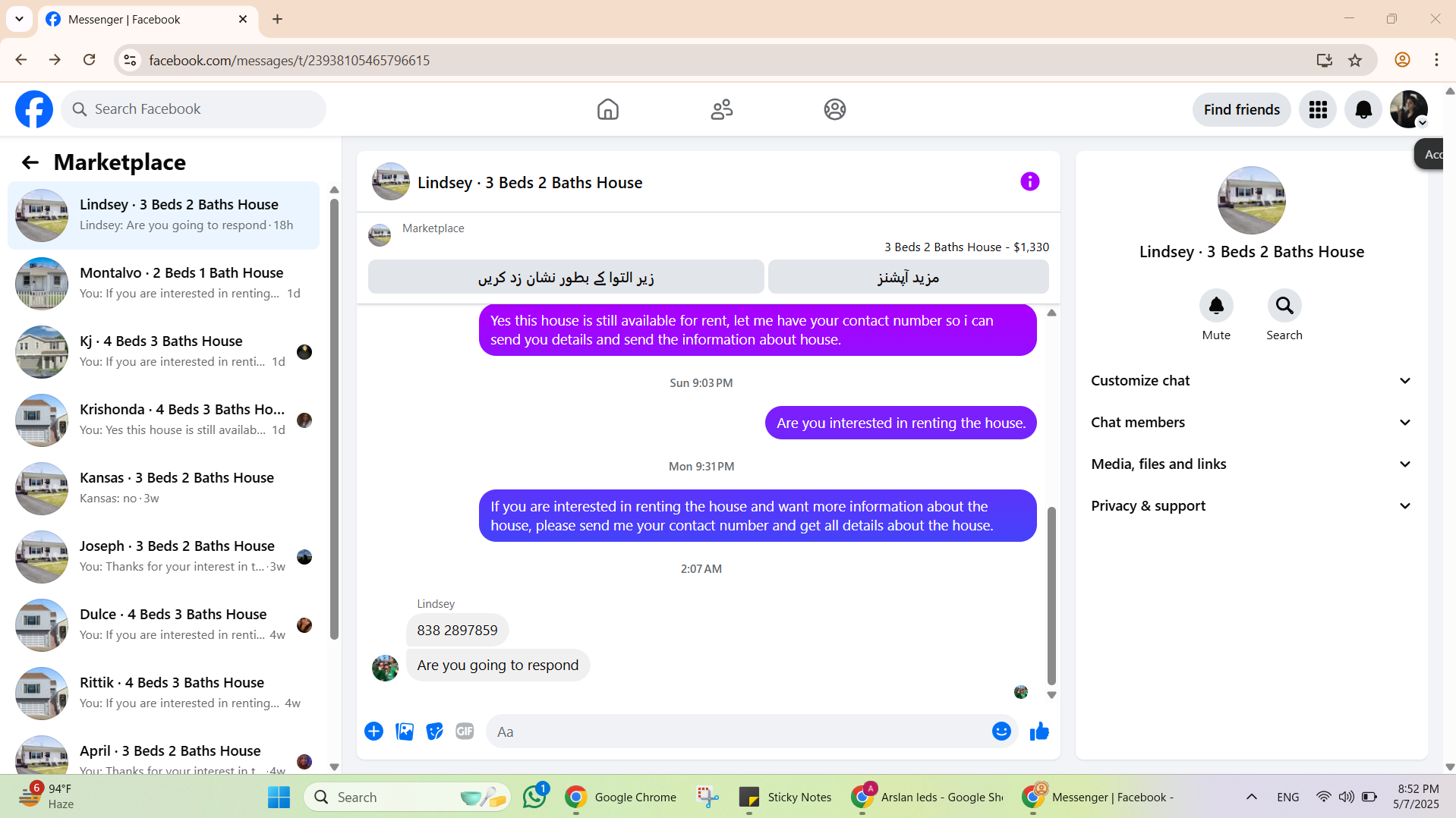This screenshot has width=1456, height=818.
Task: Expand Media, files and links section
Action: 1251,464
